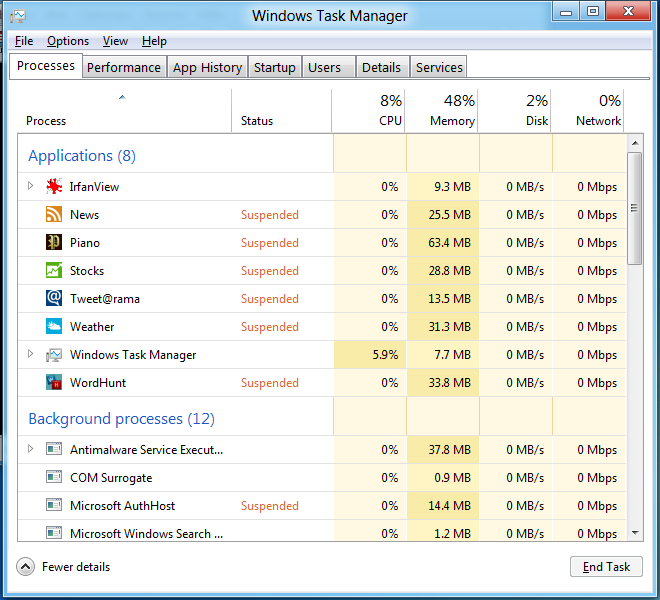Click the 63.4 MB memory cell
The width and height of the screenshot is (660, 600).
click(443, 243)
